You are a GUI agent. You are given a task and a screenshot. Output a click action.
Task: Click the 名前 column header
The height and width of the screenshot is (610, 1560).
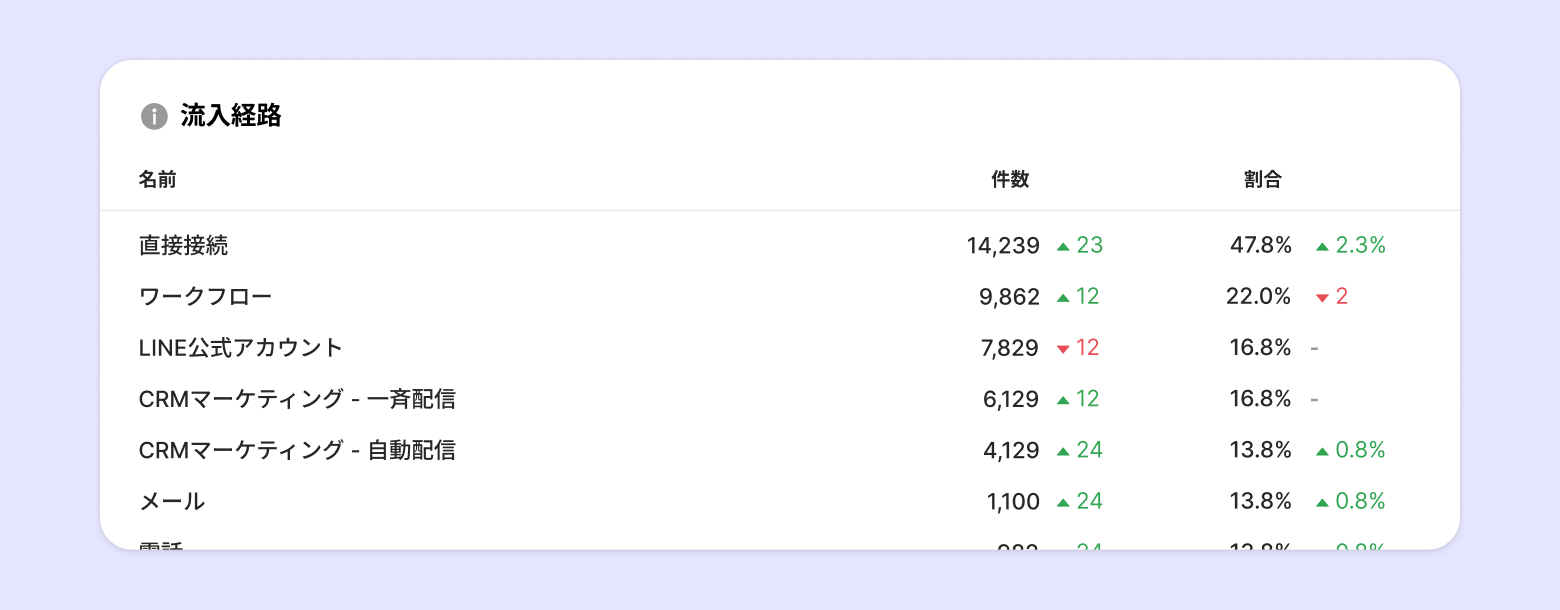coord(158,180)
